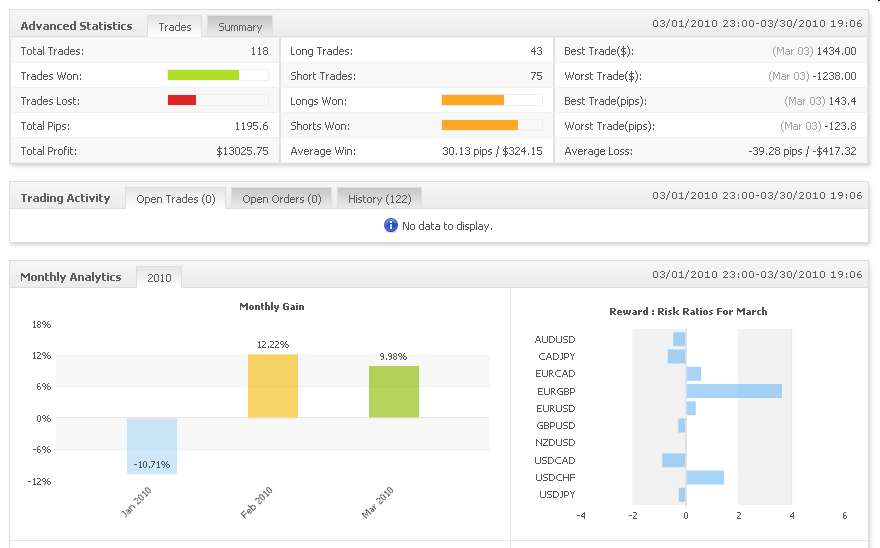Click the EURGBP reward-risk bar
The height and width of the screenshot is (548, 880).
[x=733, y=391]
